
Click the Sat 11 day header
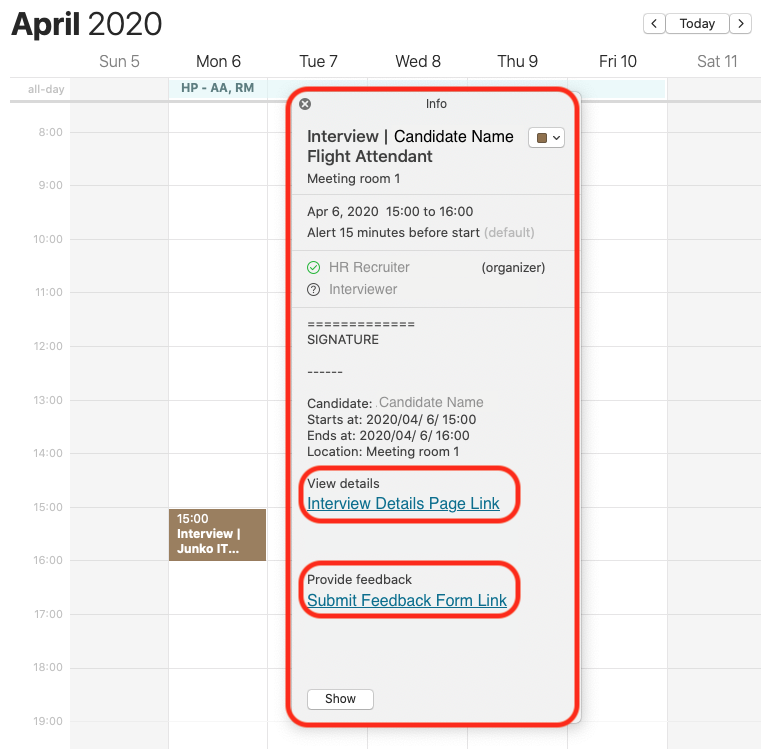click(x=716, y=61)
